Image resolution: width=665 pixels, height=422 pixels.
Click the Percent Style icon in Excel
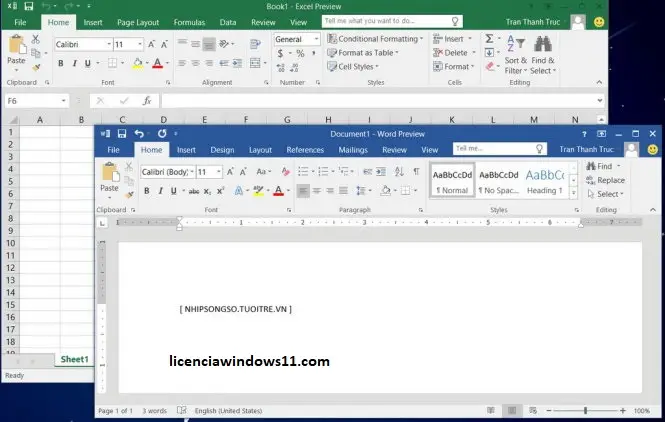300,53
